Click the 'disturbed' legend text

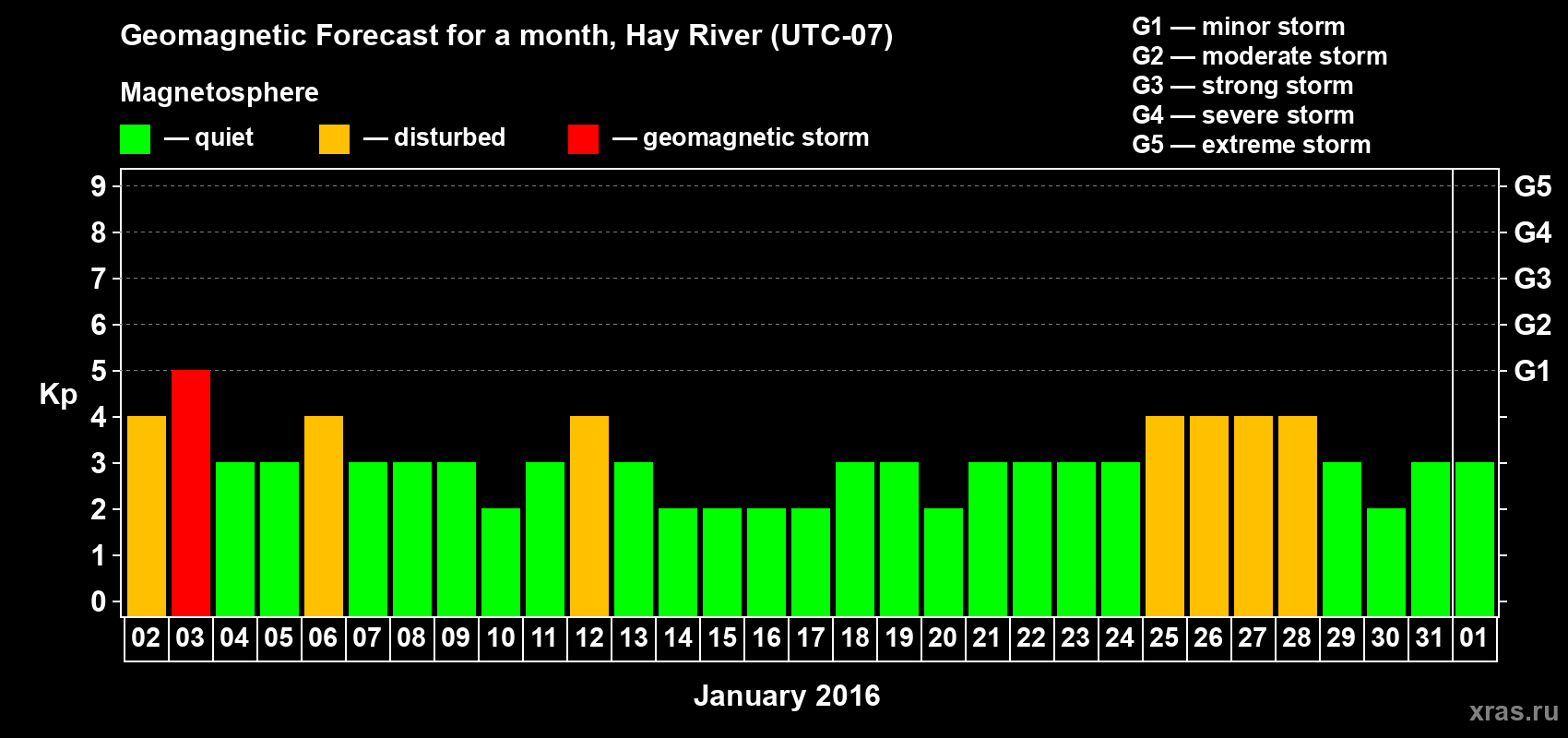click(x=450, y=137)
